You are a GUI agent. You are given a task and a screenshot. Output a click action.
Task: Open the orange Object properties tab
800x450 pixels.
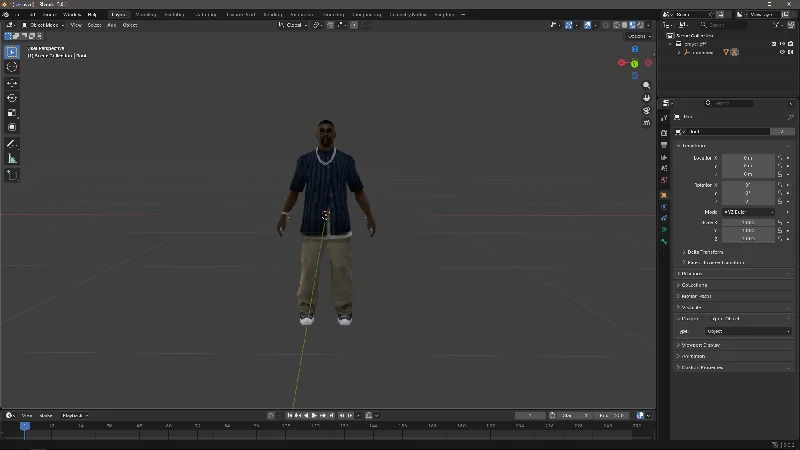pos(664,195)
